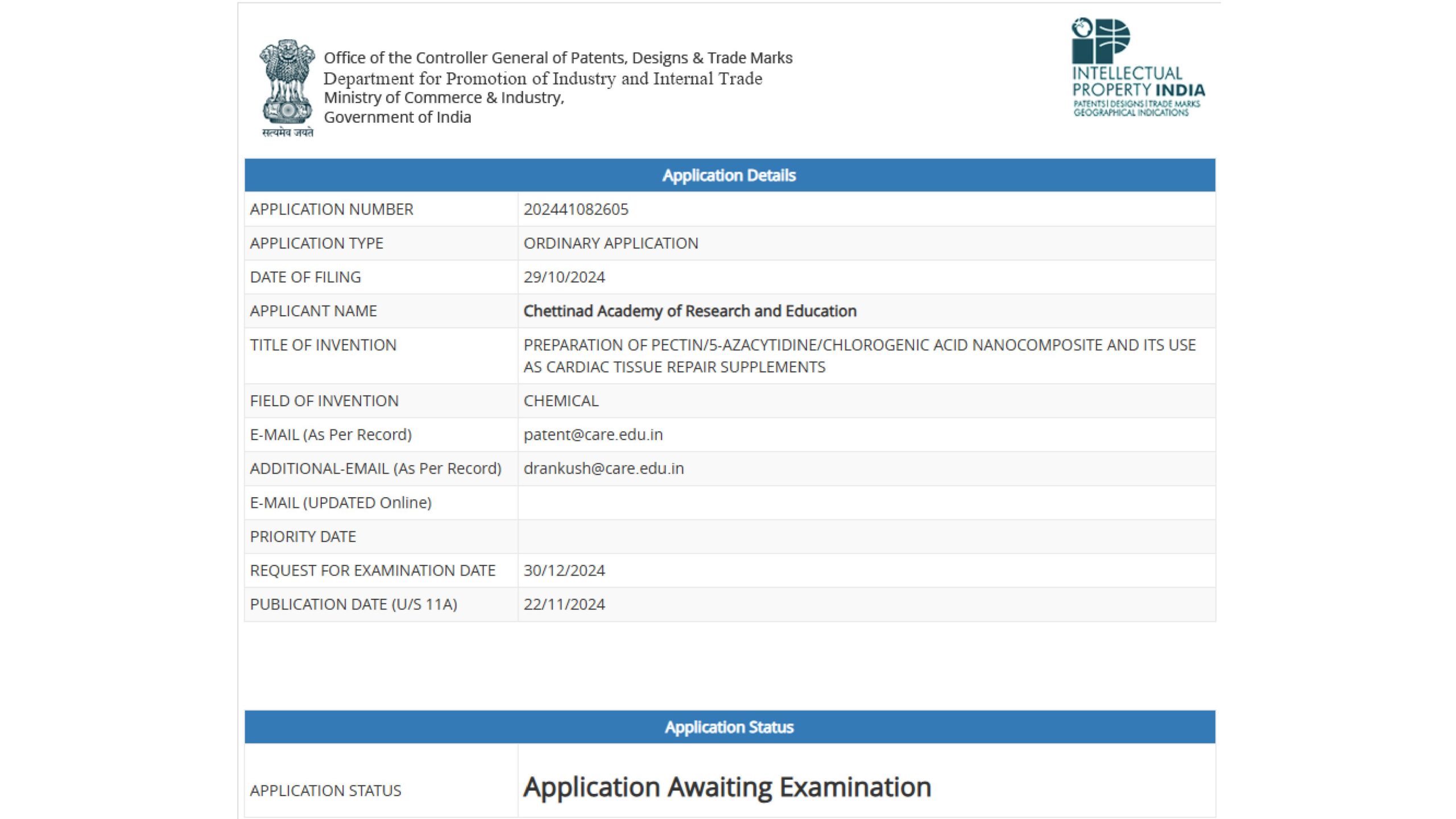Click the Office of the Controller General heading
1456x819 pixels.
click(557, 58)
